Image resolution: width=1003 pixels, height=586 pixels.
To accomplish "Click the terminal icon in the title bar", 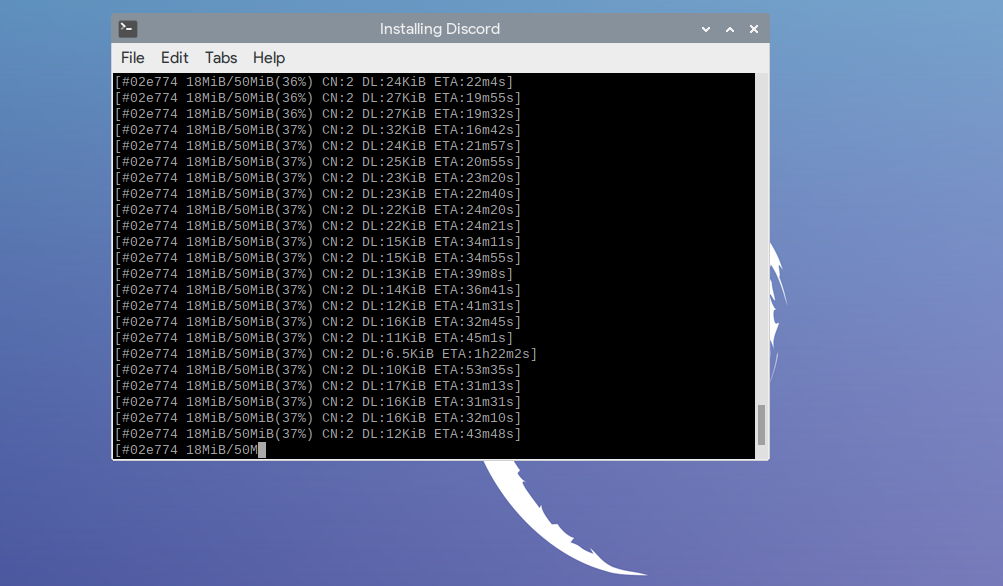I will coord(126,29).
